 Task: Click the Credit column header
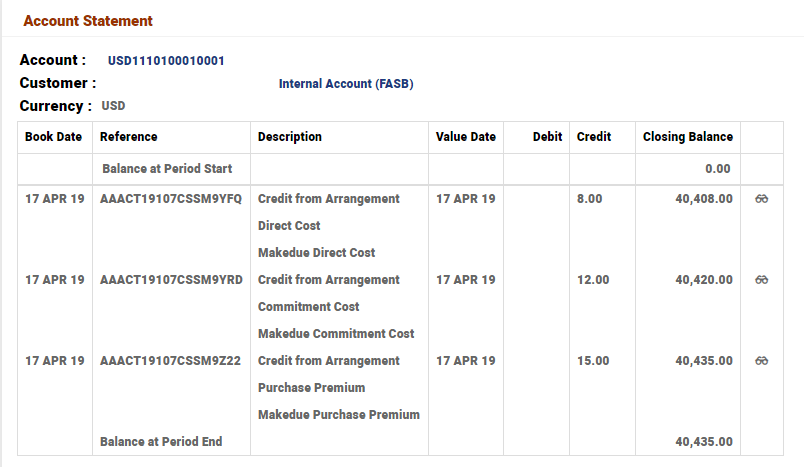594,137
